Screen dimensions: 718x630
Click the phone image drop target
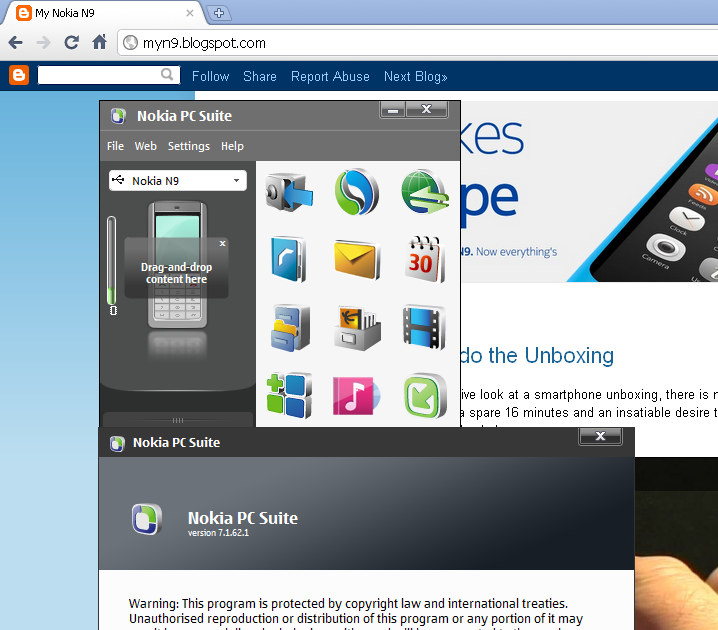[177, 265]
